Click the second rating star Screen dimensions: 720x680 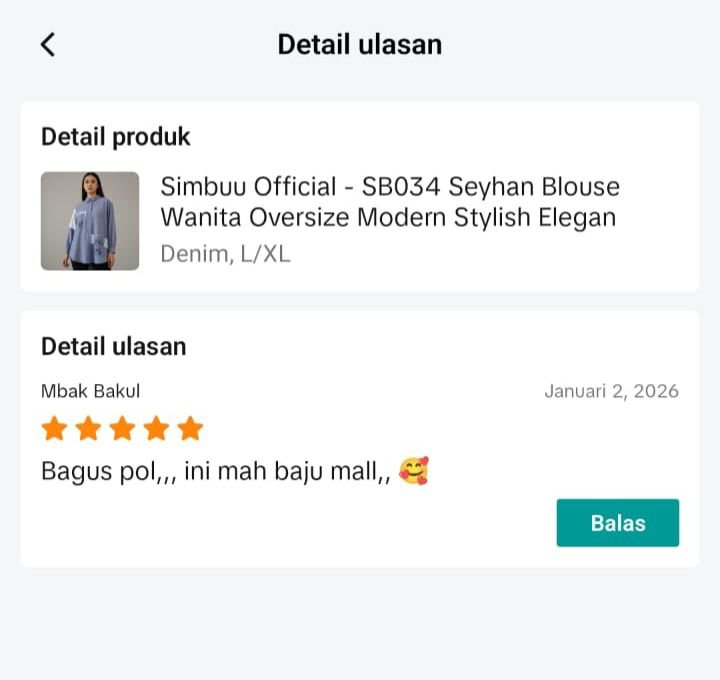coord(88,428)
